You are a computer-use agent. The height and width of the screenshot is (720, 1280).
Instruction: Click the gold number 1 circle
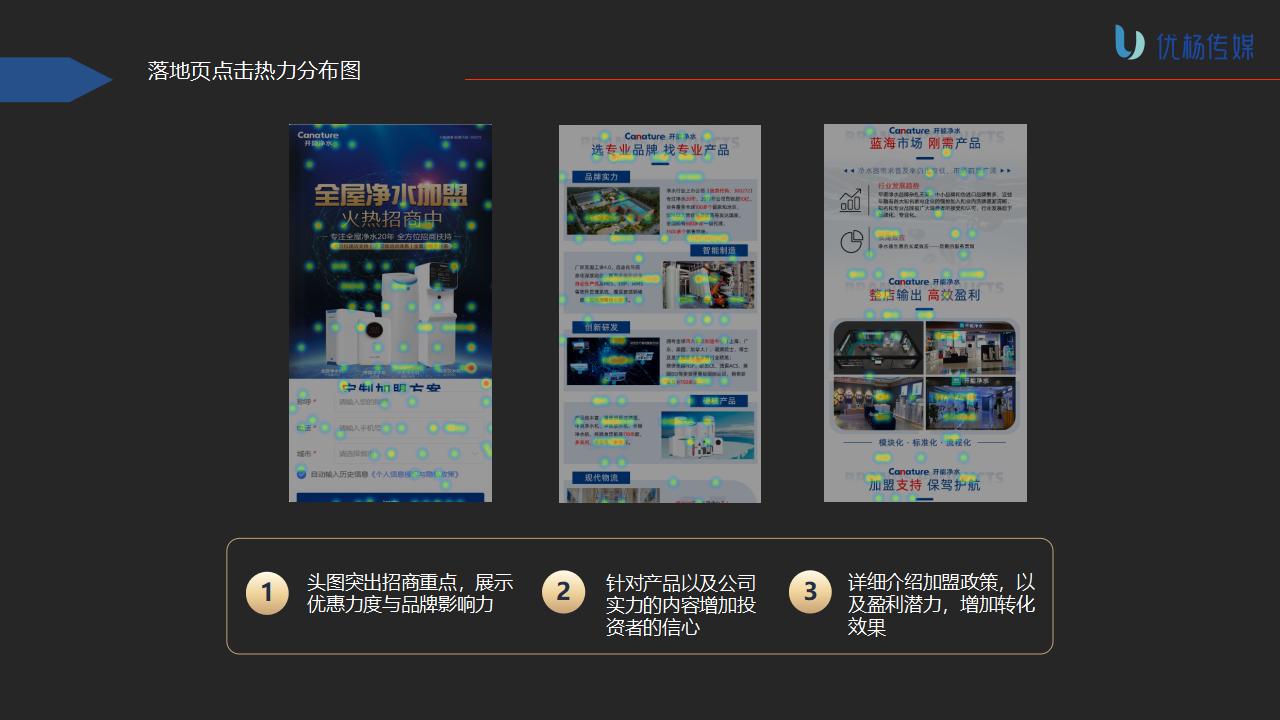tap(267, 593)
